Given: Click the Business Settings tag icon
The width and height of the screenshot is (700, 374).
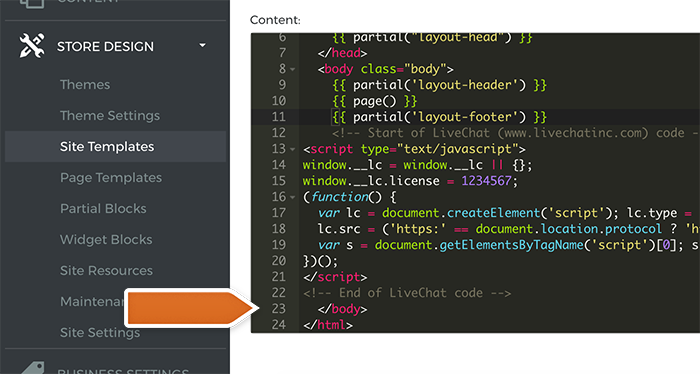Looking at the screenshot, I should pyautogui.click(x=33, y=368).
